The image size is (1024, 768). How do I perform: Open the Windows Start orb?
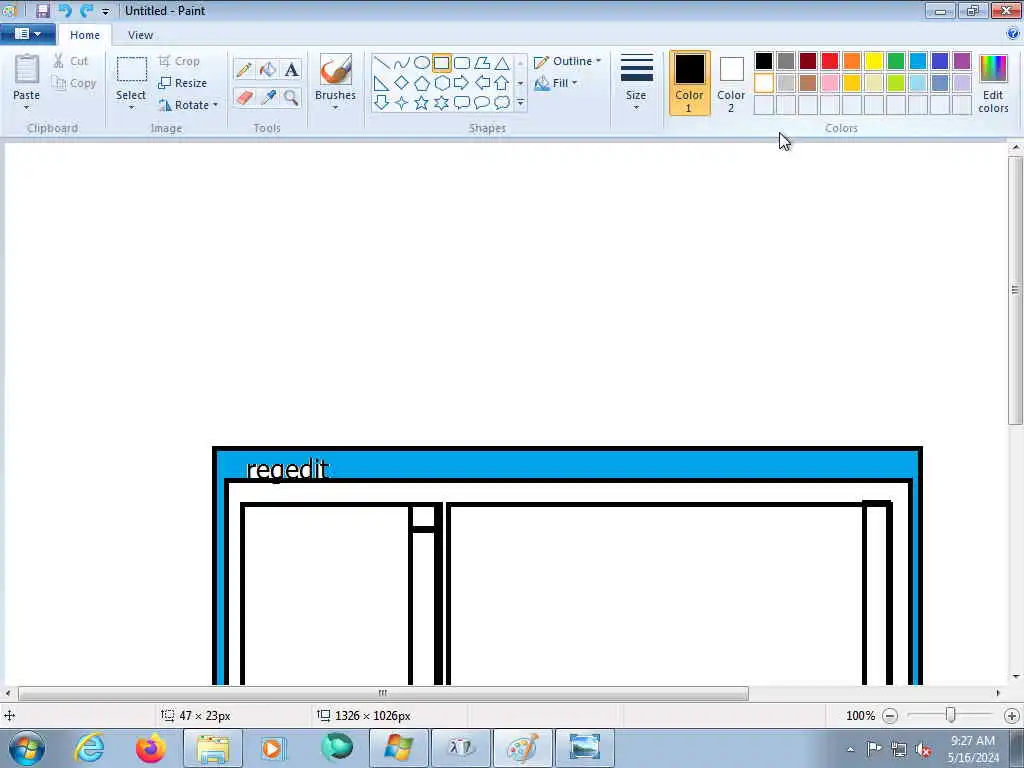[x=27, y=748]
